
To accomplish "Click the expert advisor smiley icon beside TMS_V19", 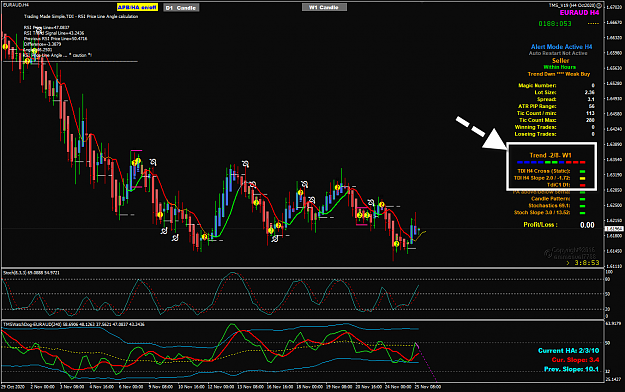I will coord(599,5).
